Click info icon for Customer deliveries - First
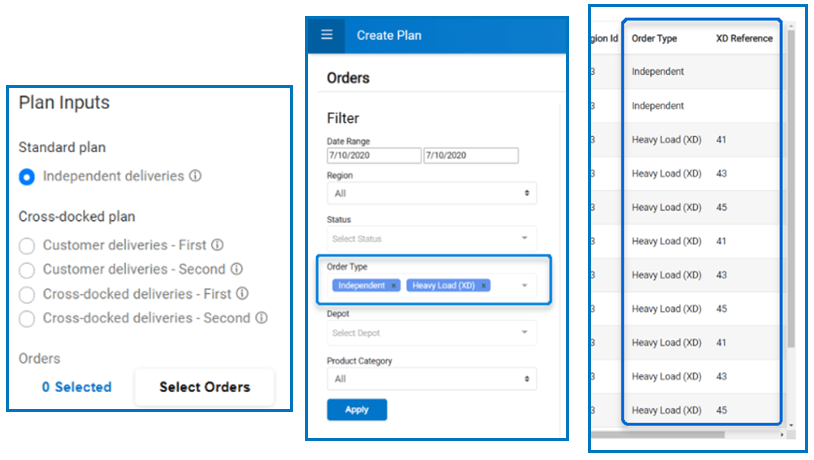 [x=218, y=245]
